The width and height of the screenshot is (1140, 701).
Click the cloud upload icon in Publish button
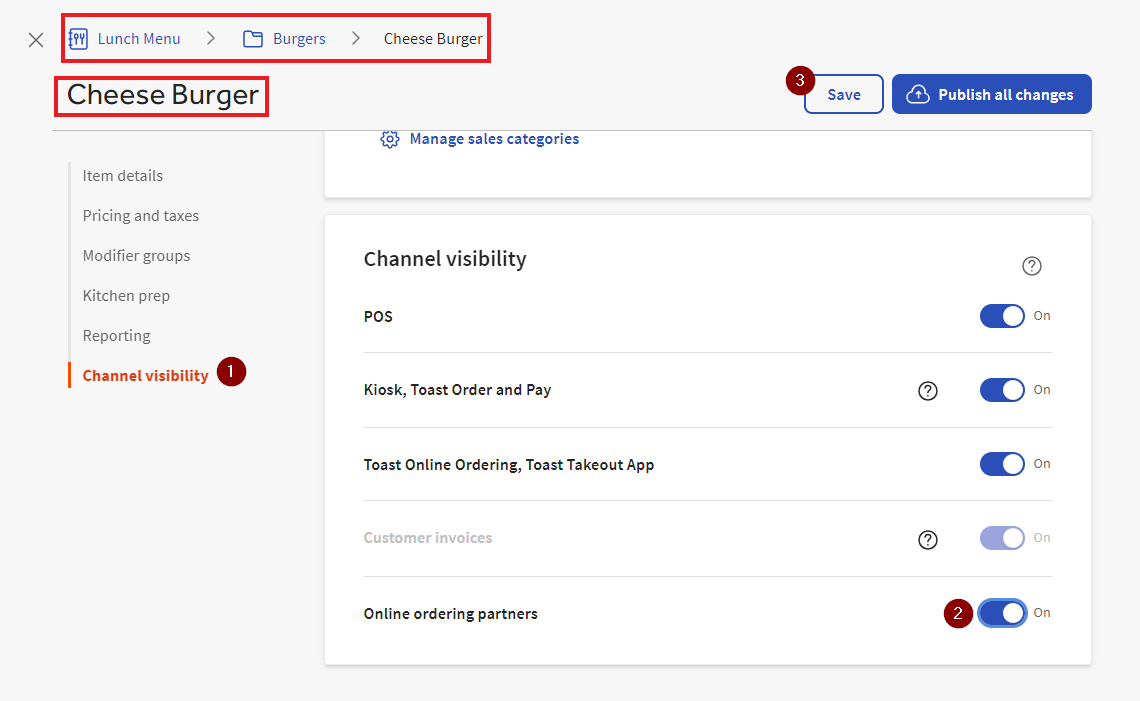tap(918, 95)
